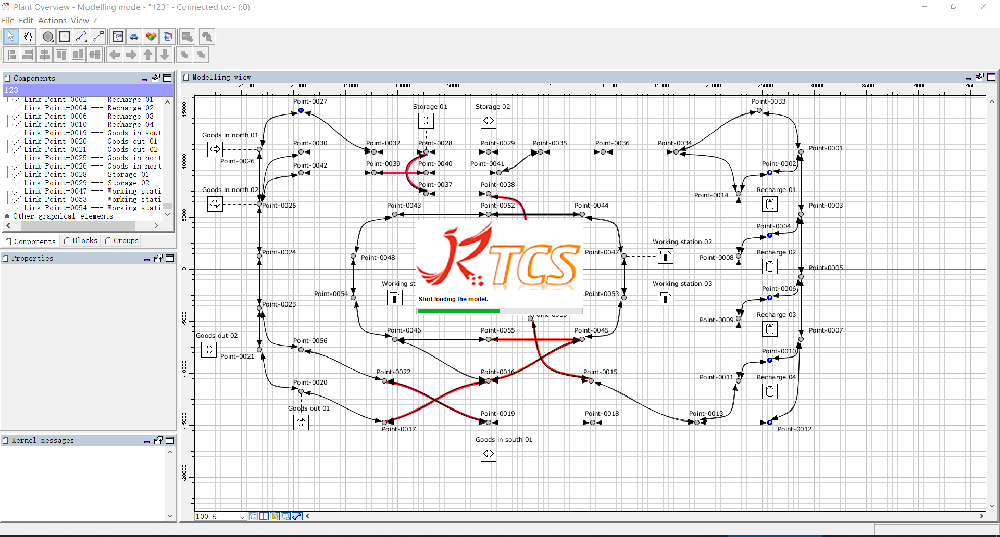Click the align right toolbar icon
Viewport: 1000px width, 537px height.
pyautogui.click(x=27, y=55)
